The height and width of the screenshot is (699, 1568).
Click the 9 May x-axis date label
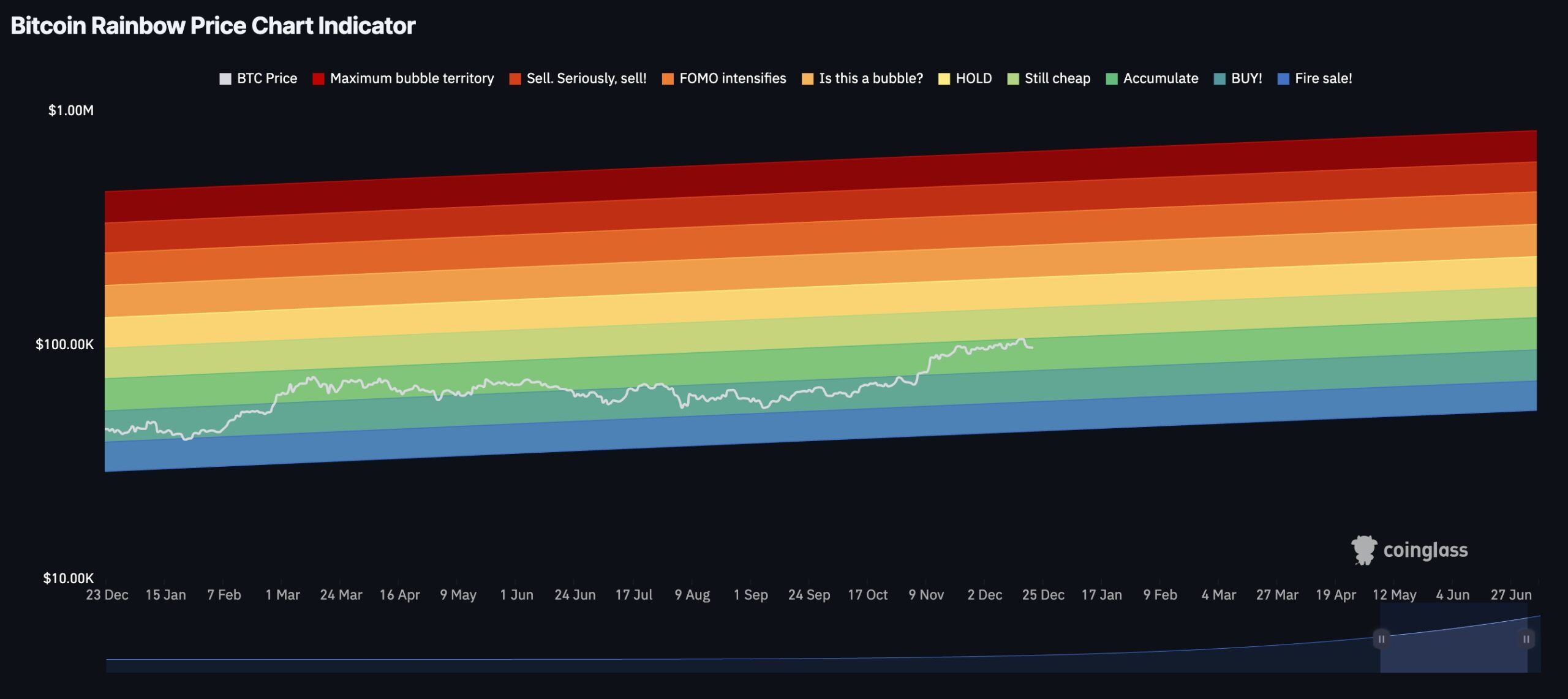pos(458,595)
